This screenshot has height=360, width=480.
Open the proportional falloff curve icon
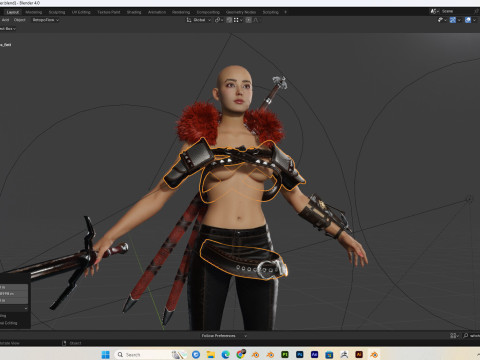pos(256,20)
